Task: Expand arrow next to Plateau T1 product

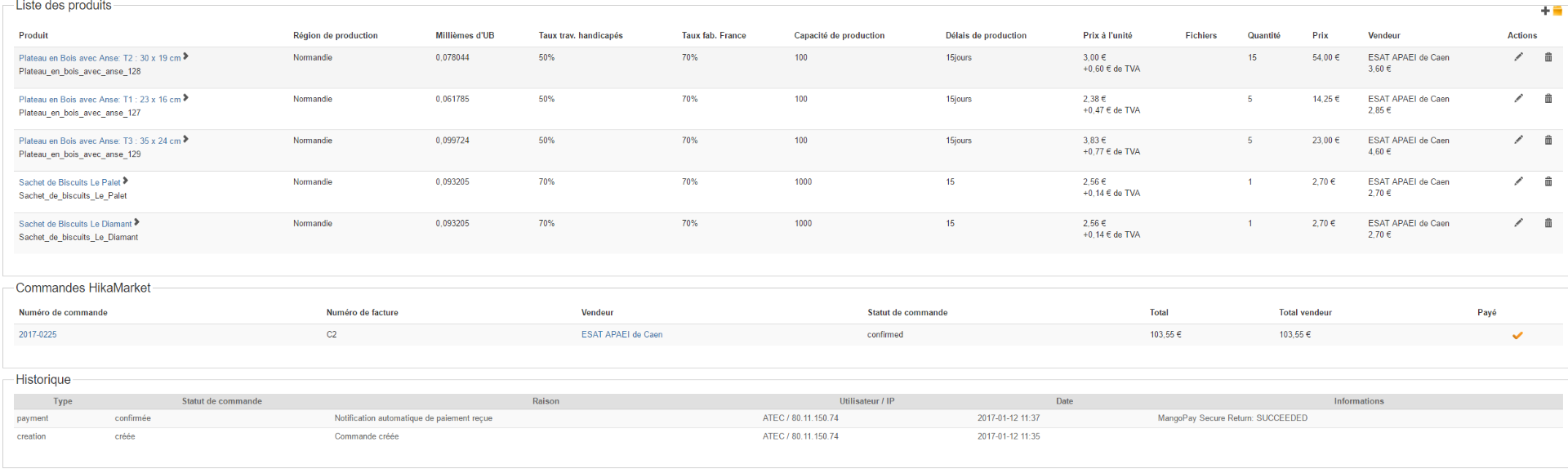Action: pos(186,98)
